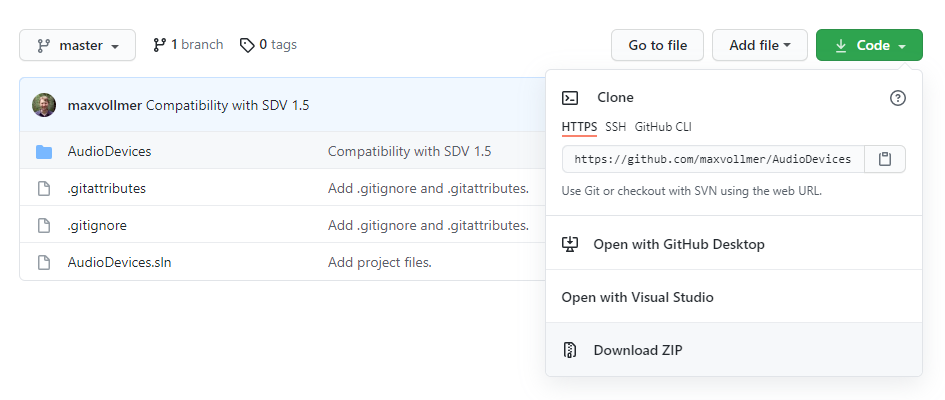The image size is (945, 400).
Task: Click the Go to file button
Action: 658,45
